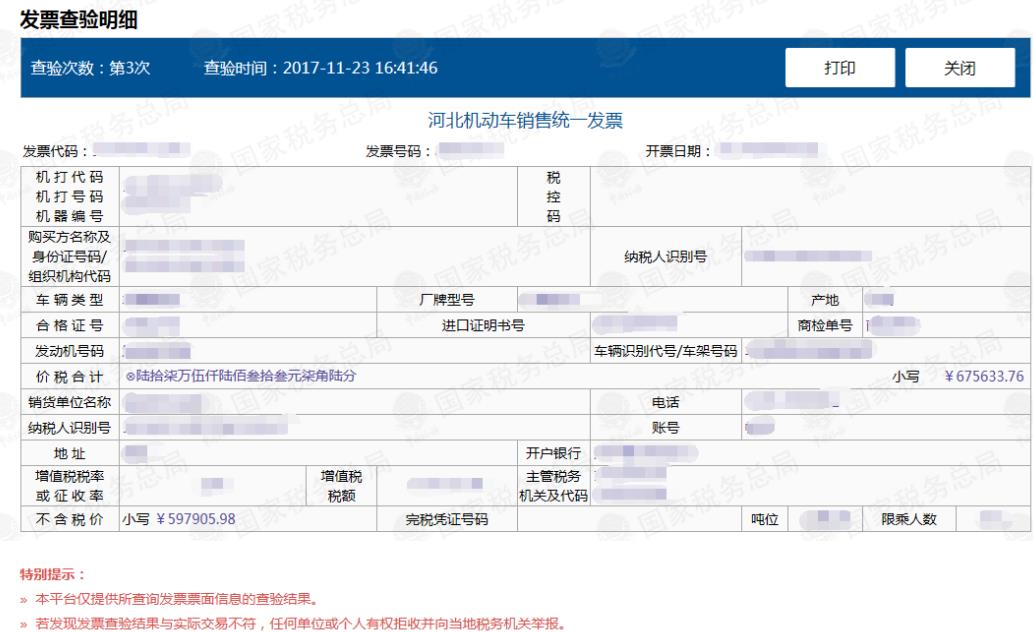Select the 发动机号码 row label
This screenshot has height=632, width=1033.
[70, 351]
